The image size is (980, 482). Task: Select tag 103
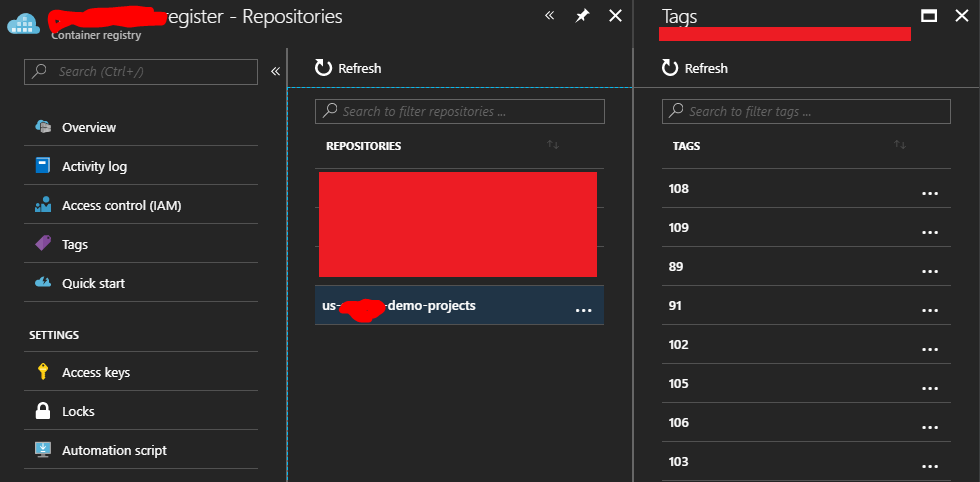pyautogui.click(x=806, y=461)
